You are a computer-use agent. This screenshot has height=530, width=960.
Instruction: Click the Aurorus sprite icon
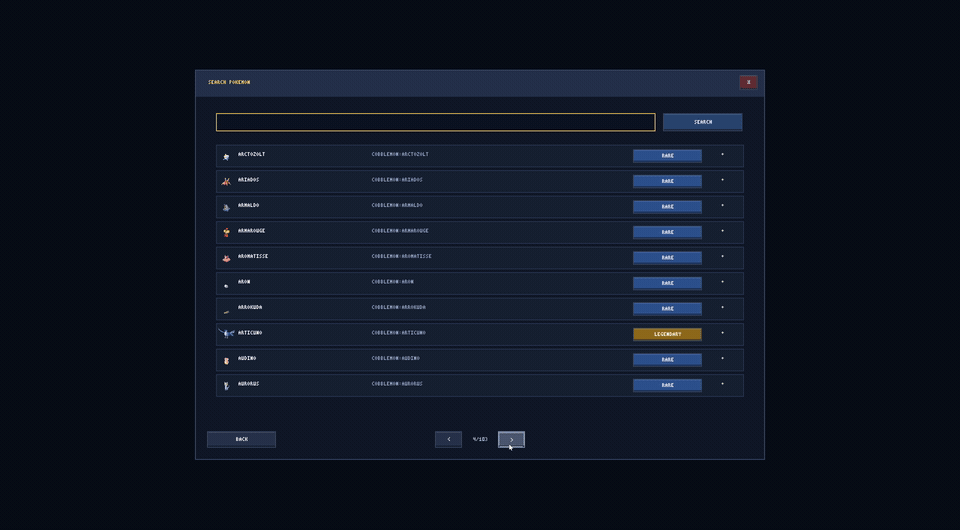226,386
